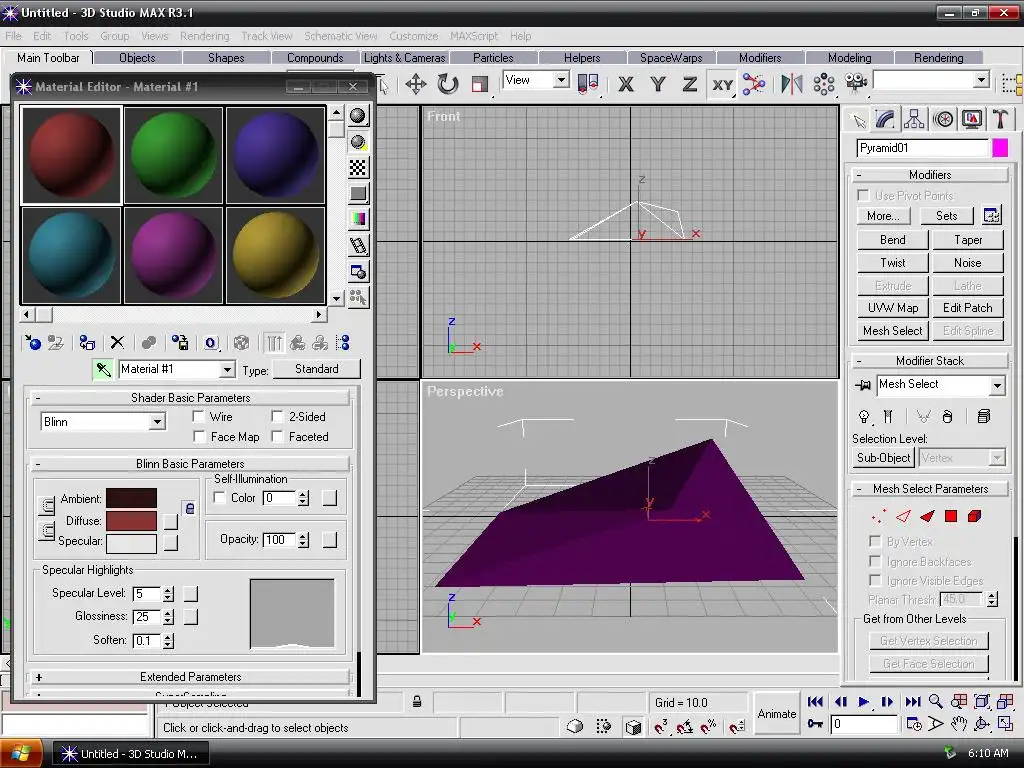Apply the Edit Patch modifier
Viewport: 1024px width, 768px height.
click(967, 308)
